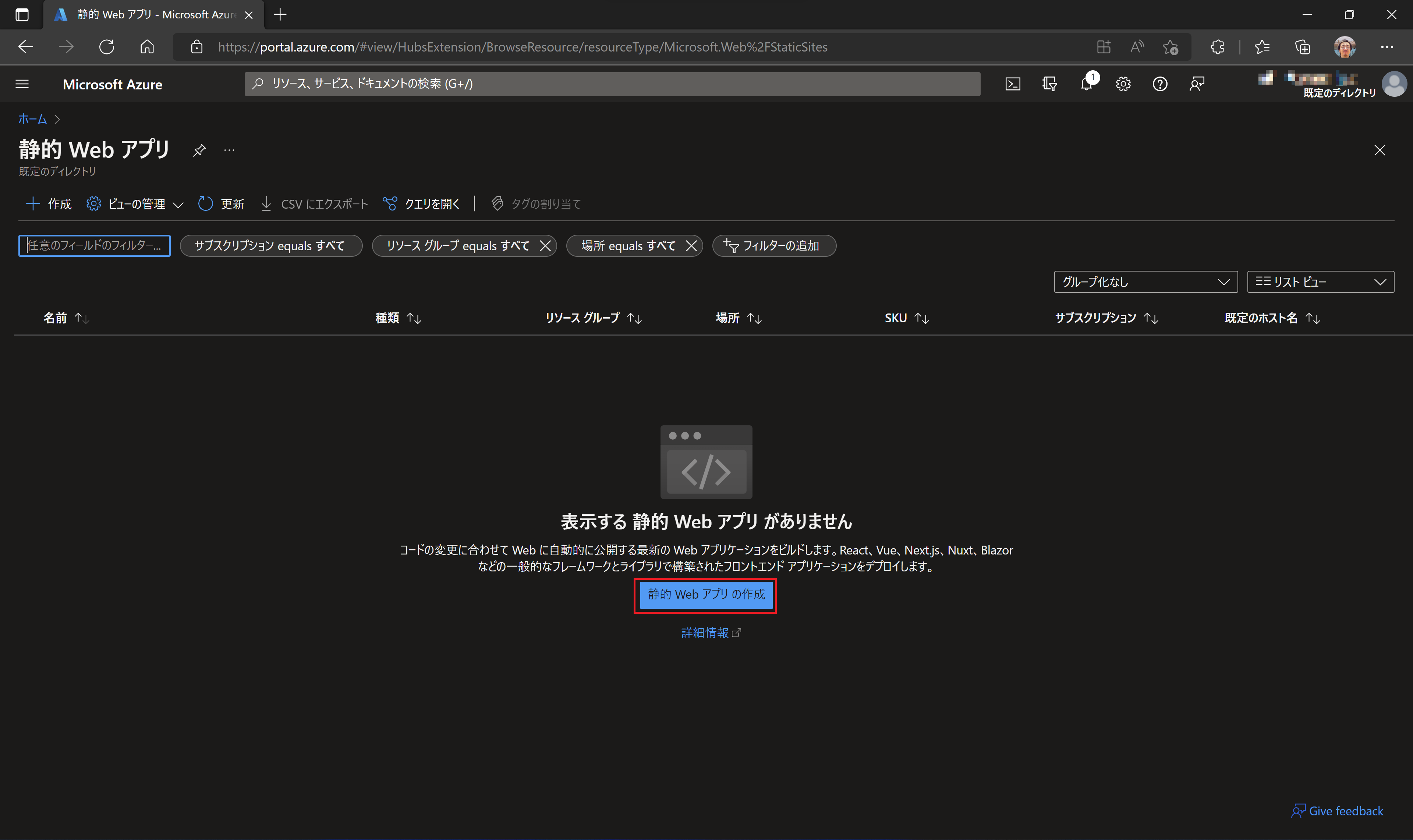The image size is (1413, 840).
Task: Close the 静的 Web アプリ blade
Action: (x=1380, y=150)
